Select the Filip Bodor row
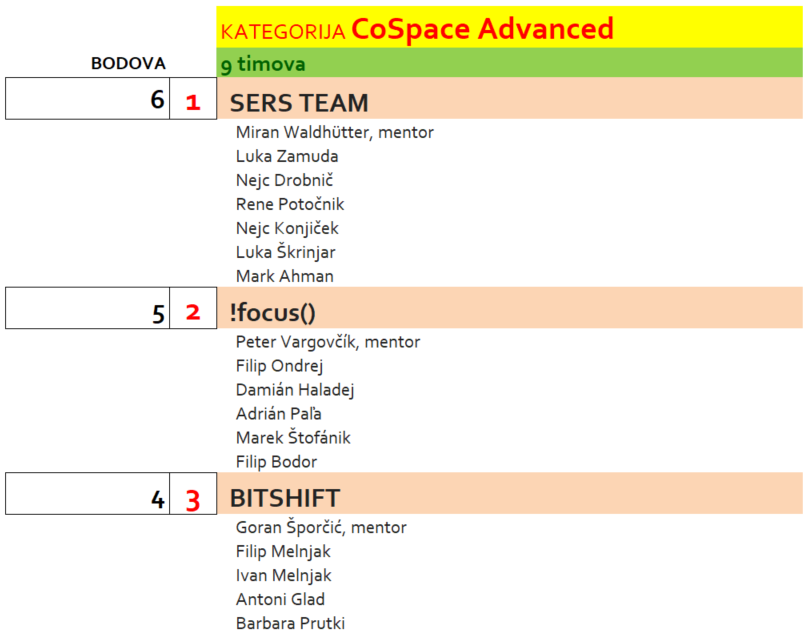Screen dimensions: 803x632 pyautogui.click(x=276, y=462)
